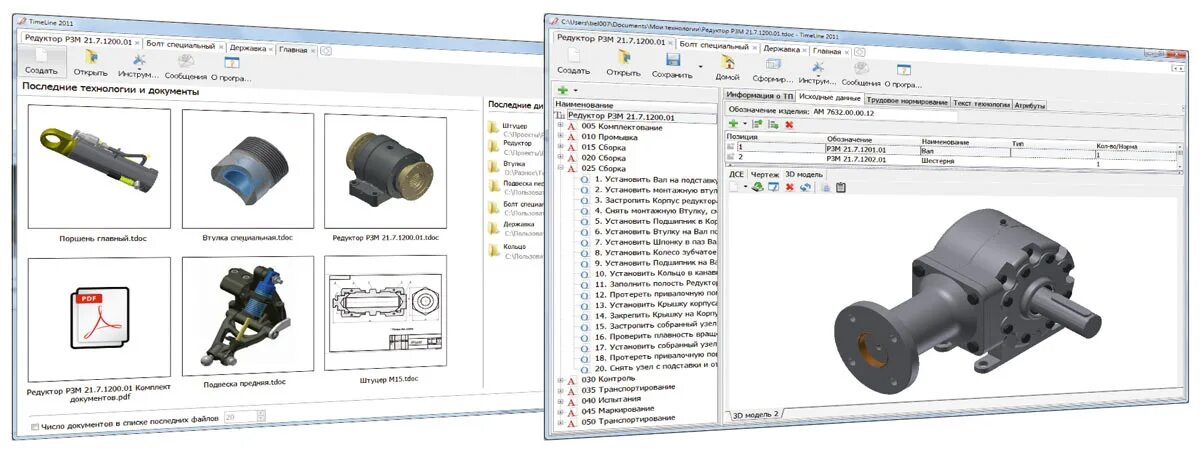Select step 1. Установить Вал на подставку
This screenshot has height=464, width=1200.
656,179
